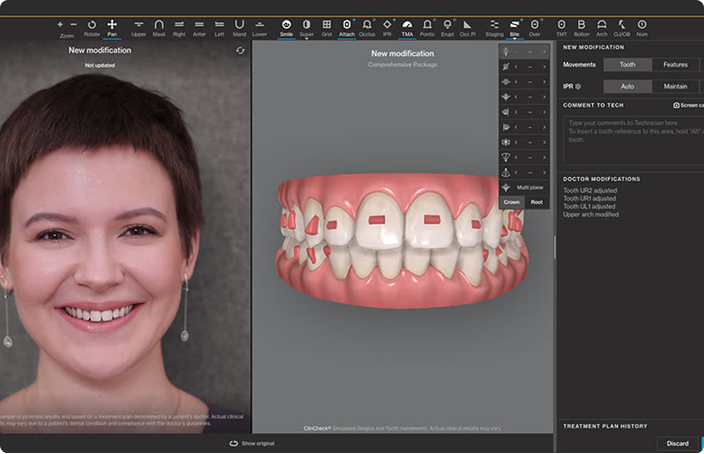704x454 pixels.
Task: Toggle Occlus occlusal contacts
Action: point(367,27)
